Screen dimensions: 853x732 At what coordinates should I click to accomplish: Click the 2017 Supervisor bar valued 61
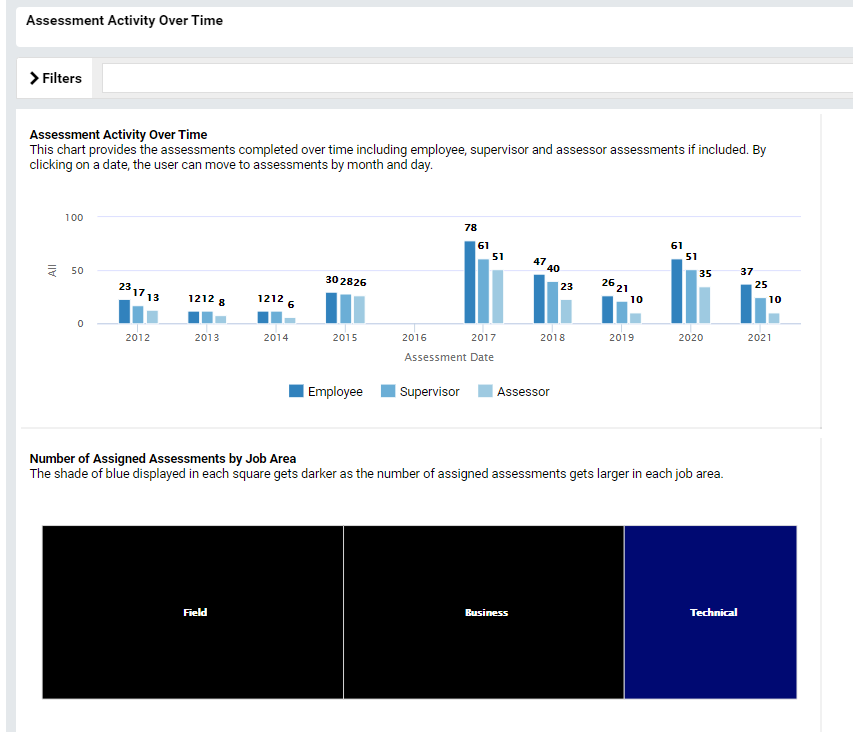[484, 291]
